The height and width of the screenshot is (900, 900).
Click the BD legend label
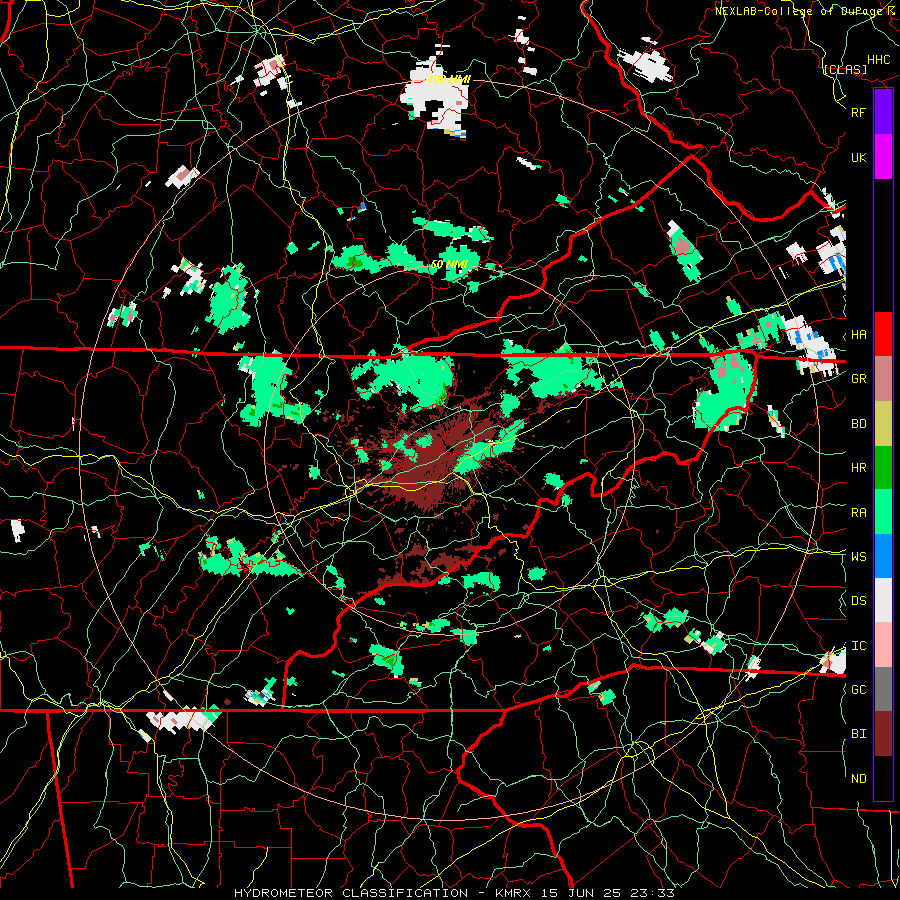[859, 424]
